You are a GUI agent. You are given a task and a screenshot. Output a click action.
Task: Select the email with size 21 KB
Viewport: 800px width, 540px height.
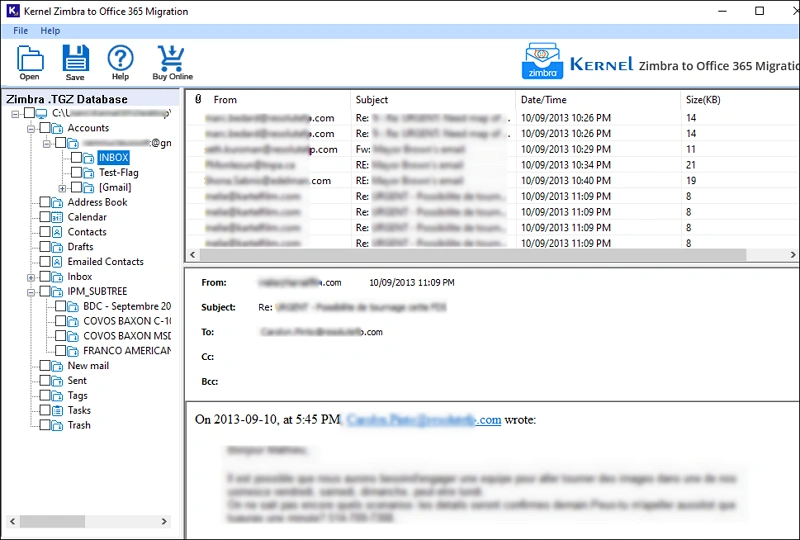point(492,165)
